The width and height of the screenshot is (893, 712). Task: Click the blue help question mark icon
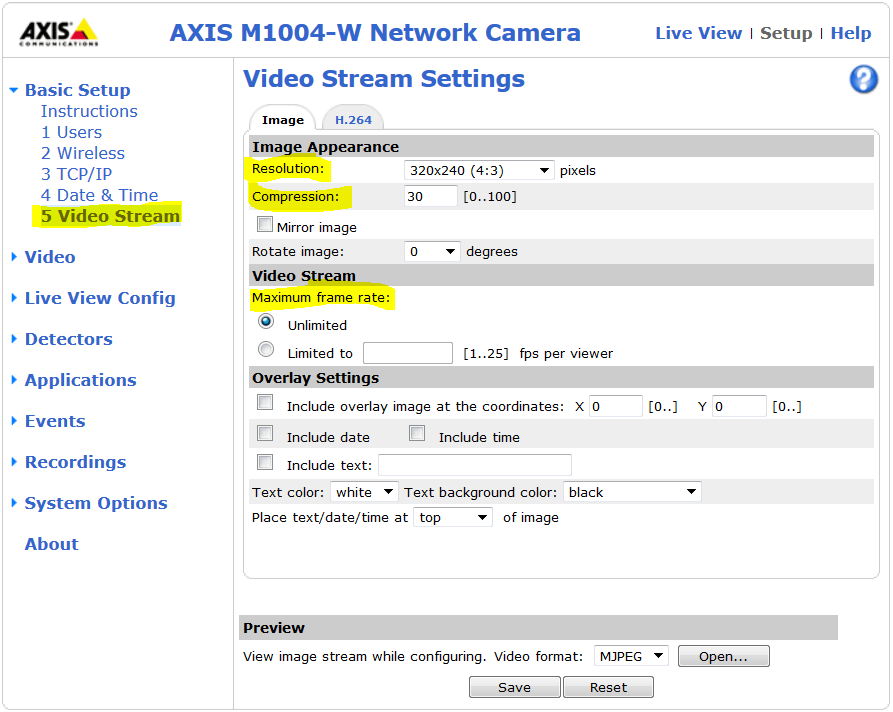point(863,80)
